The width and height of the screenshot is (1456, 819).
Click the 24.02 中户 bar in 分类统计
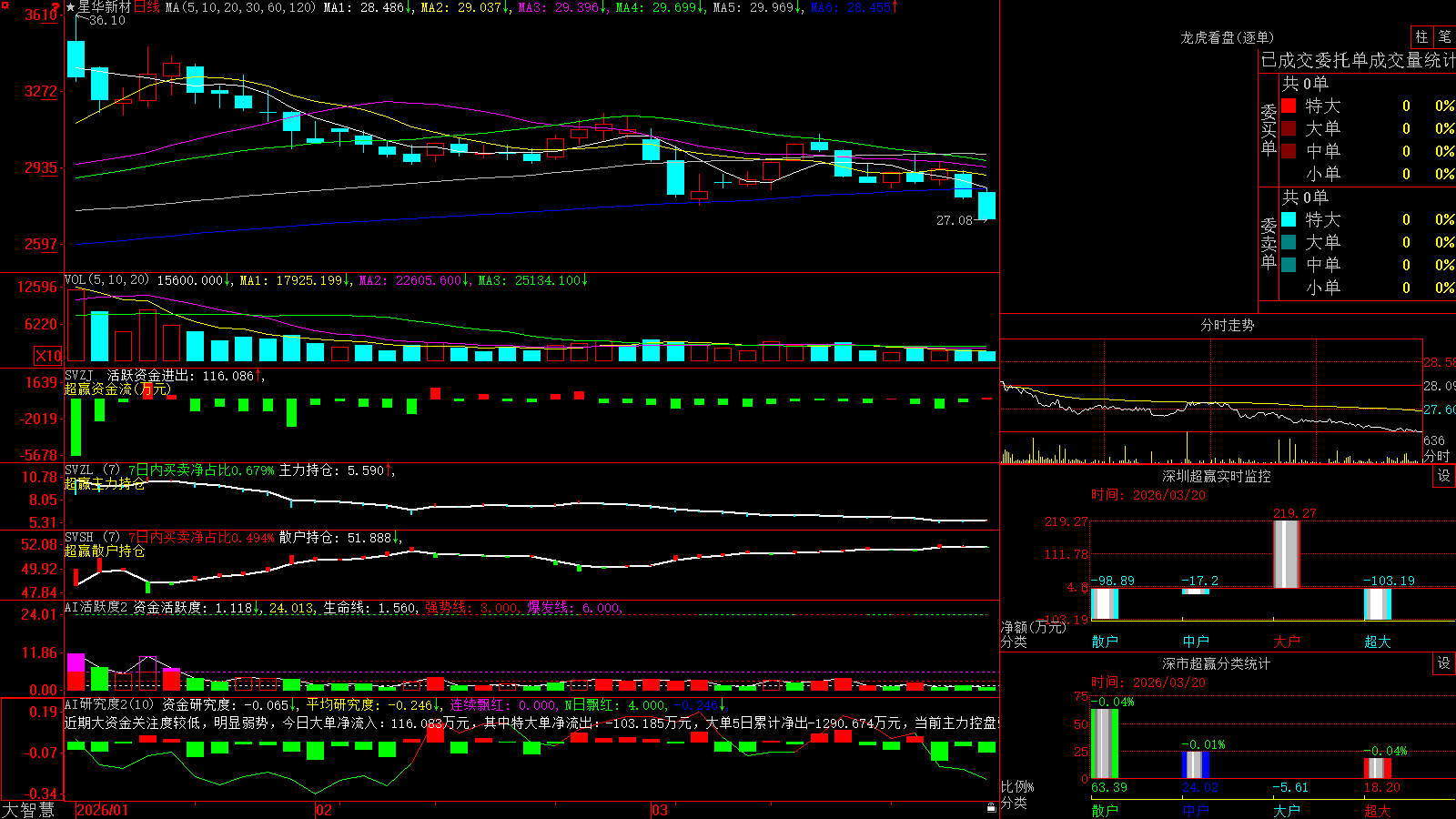[x=1196, y=764]
